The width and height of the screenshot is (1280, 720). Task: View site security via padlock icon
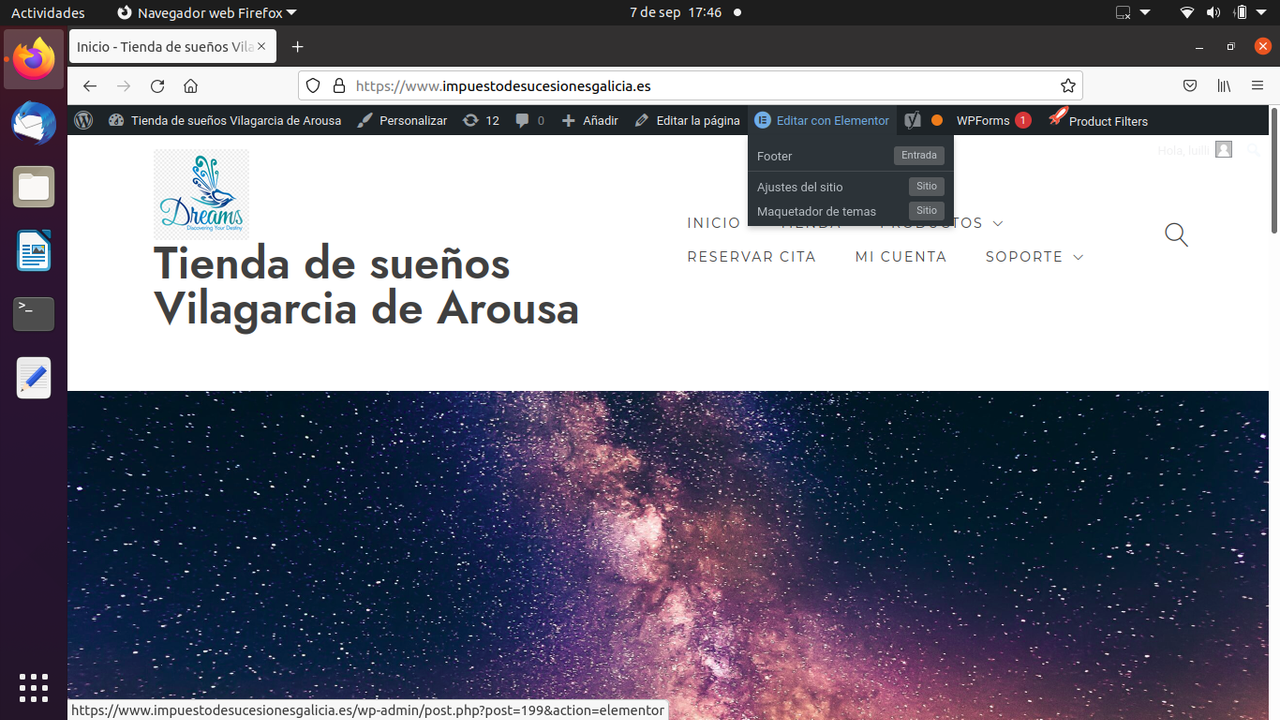coord(338,86)
